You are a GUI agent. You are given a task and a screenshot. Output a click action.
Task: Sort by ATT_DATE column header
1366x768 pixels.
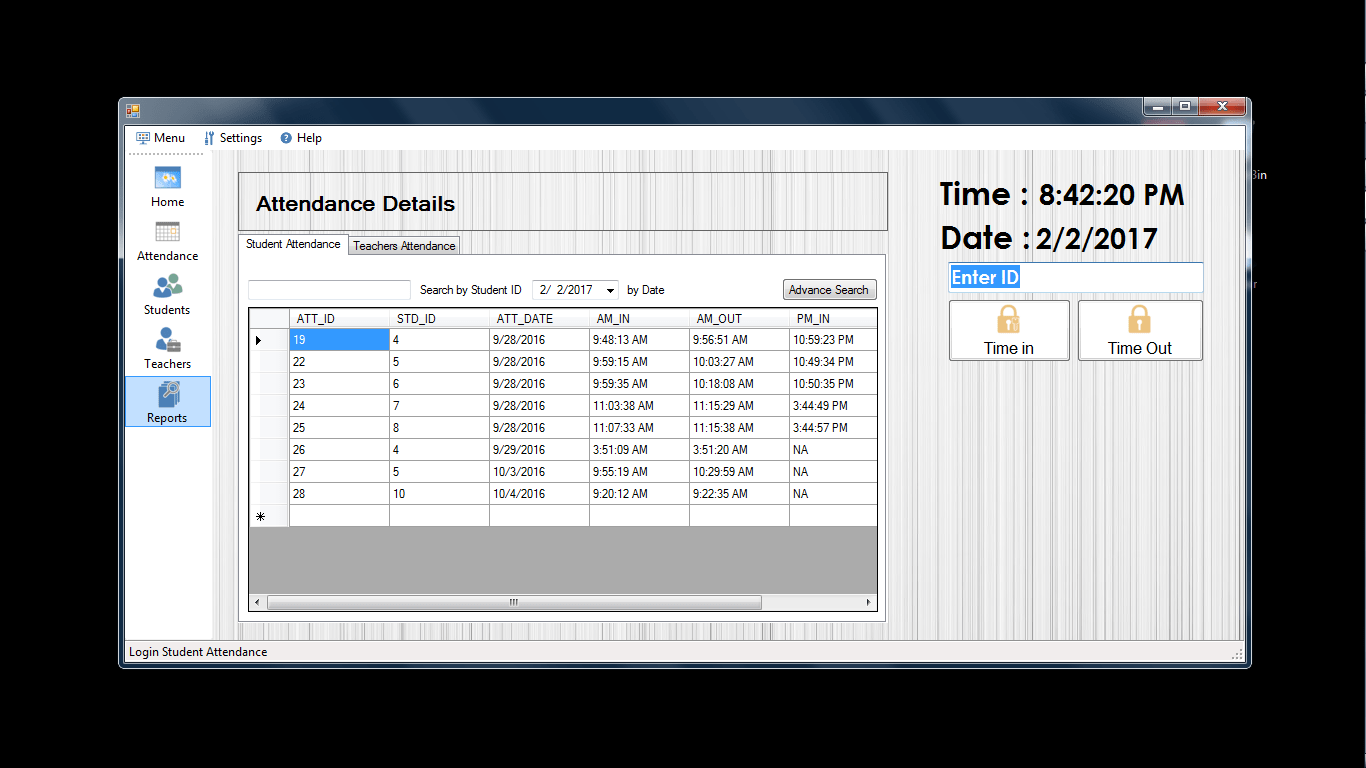coord(539,319)
